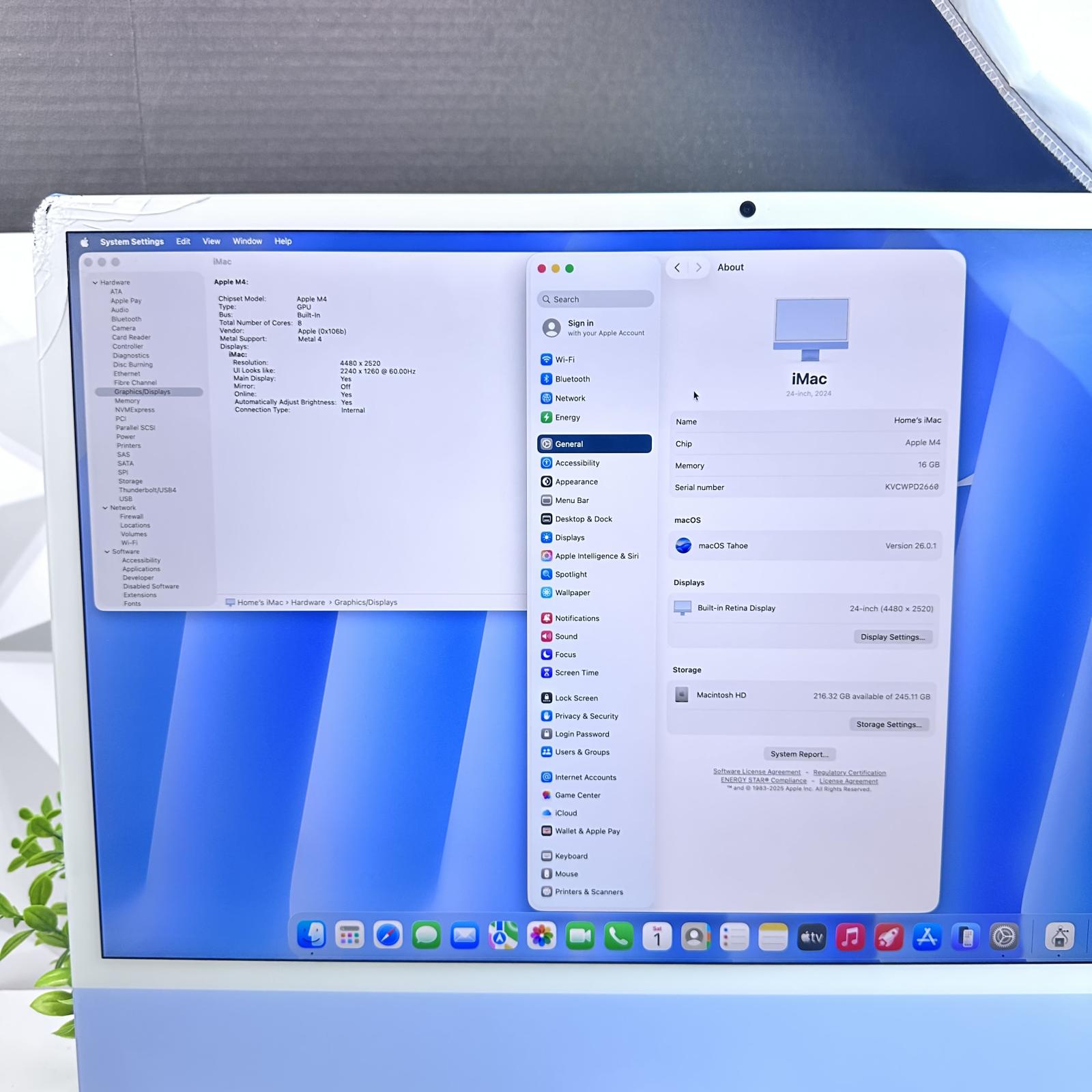Launch the Music app from the Dock
Viewport: 1092px width, 1092px height.
[x=850, y=936]
